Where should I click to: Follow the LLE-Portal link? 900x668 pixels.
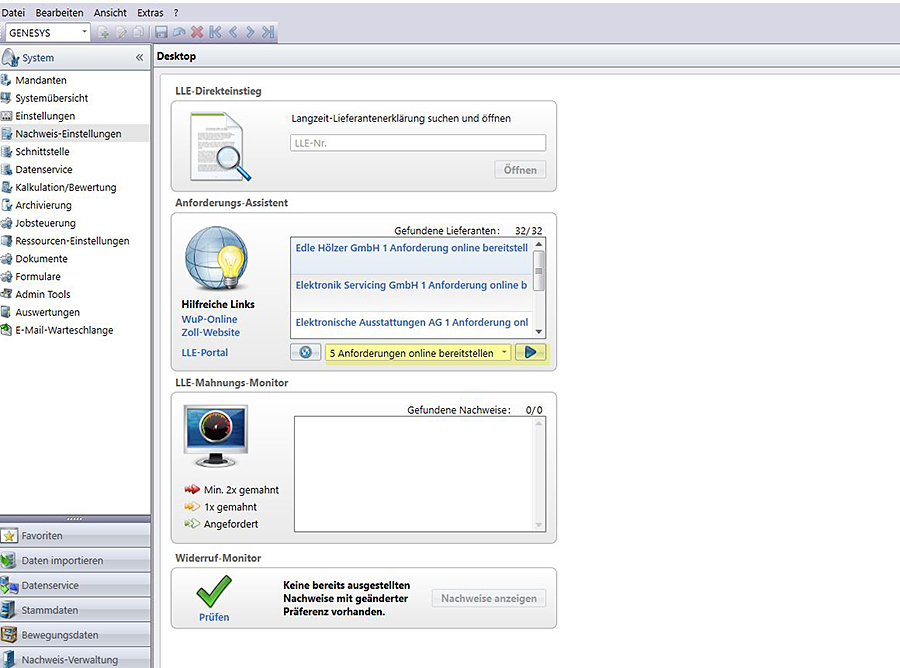pos(205,352)
